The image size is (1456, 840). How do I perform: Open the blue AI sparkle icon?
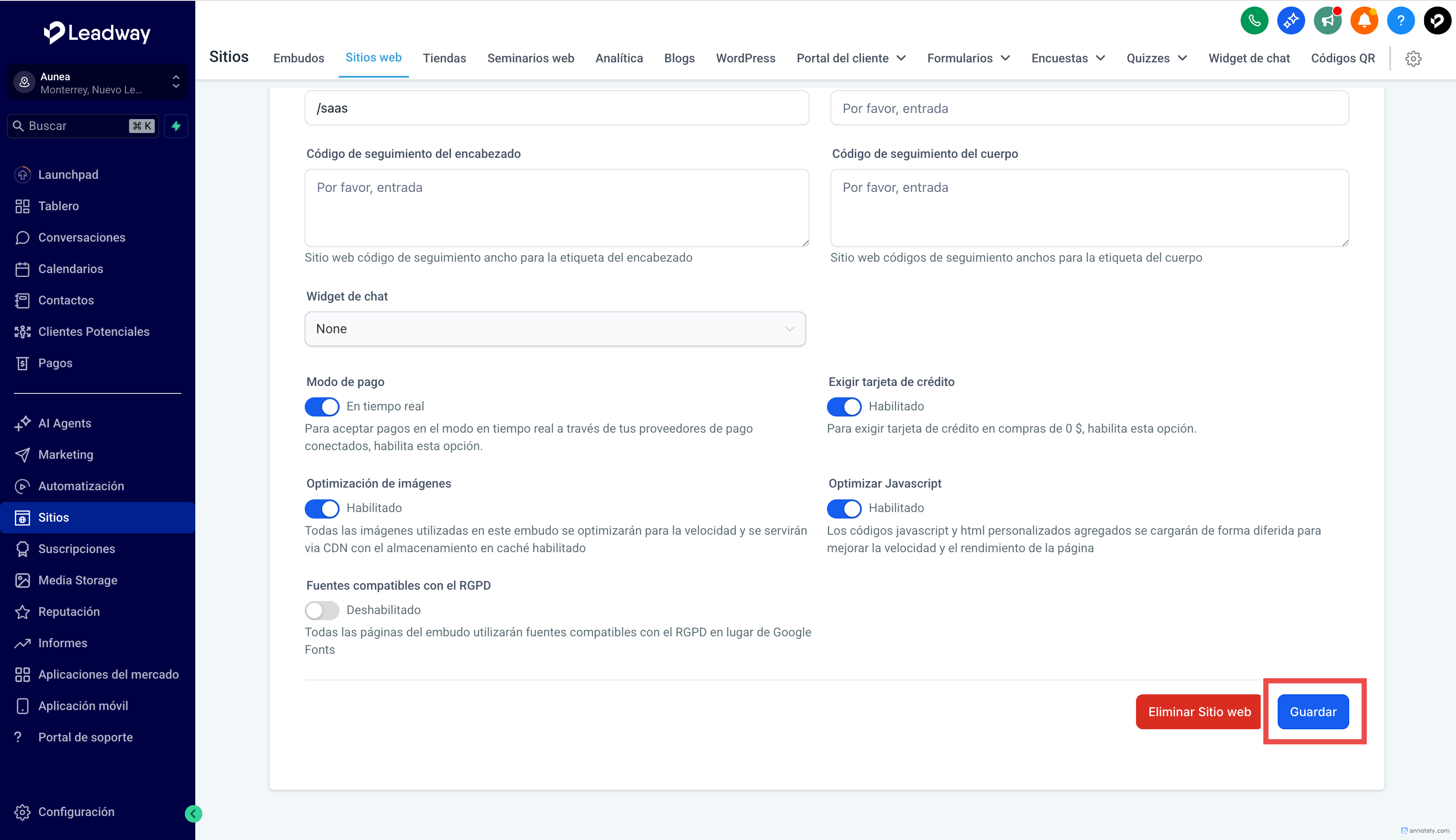coord(1290,21)
